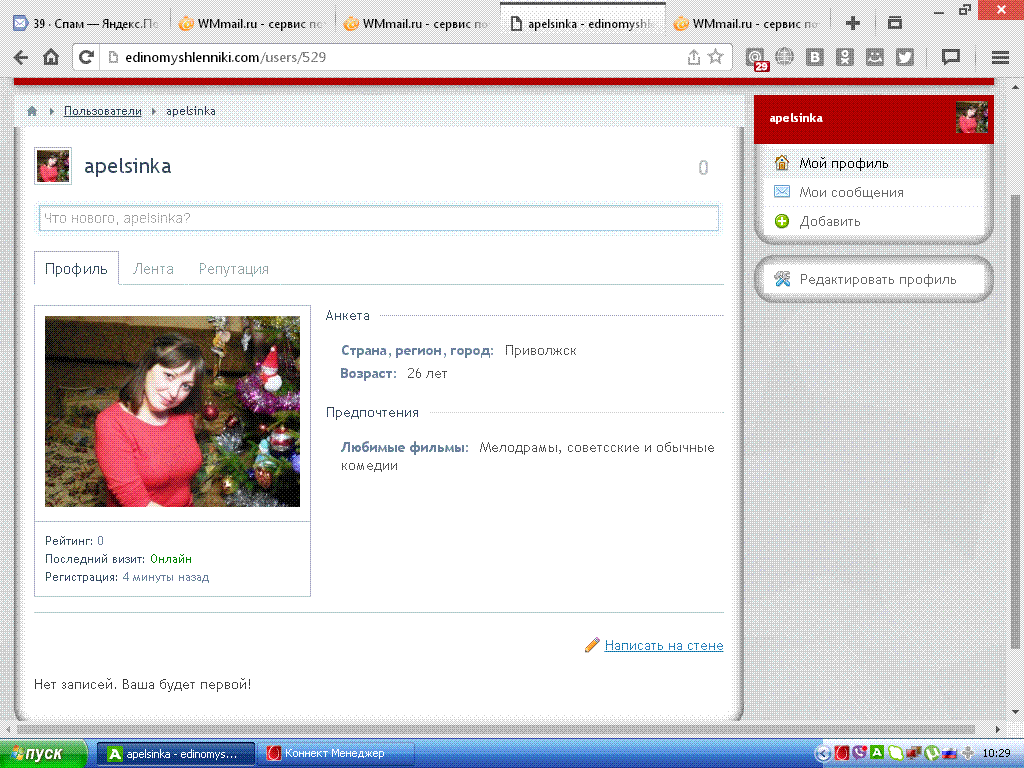Open a new tab with plus icon
The image size is (1024, 768).
tap(852, 24)
